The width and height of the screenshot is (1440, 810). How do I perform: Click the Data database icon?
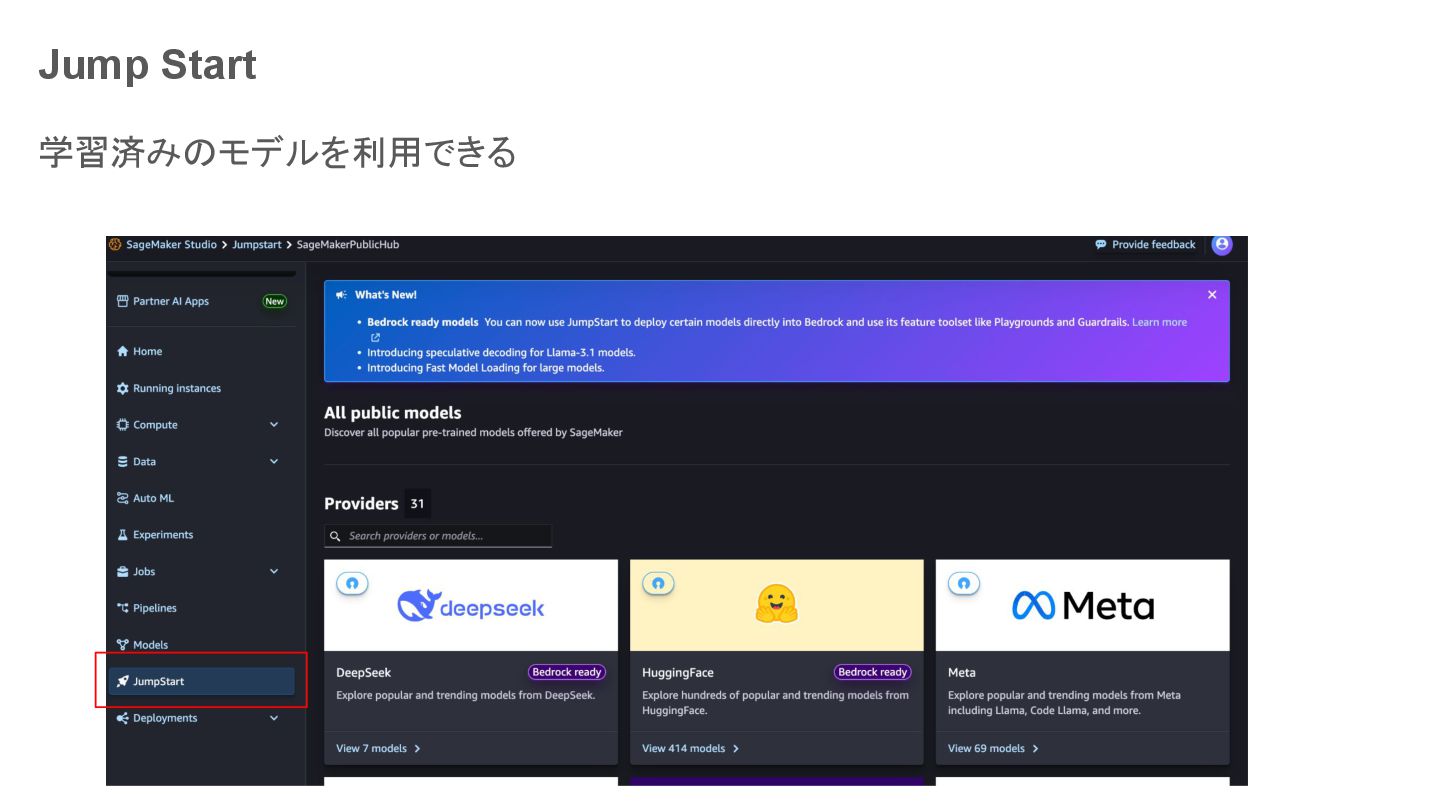coord(123,462)
